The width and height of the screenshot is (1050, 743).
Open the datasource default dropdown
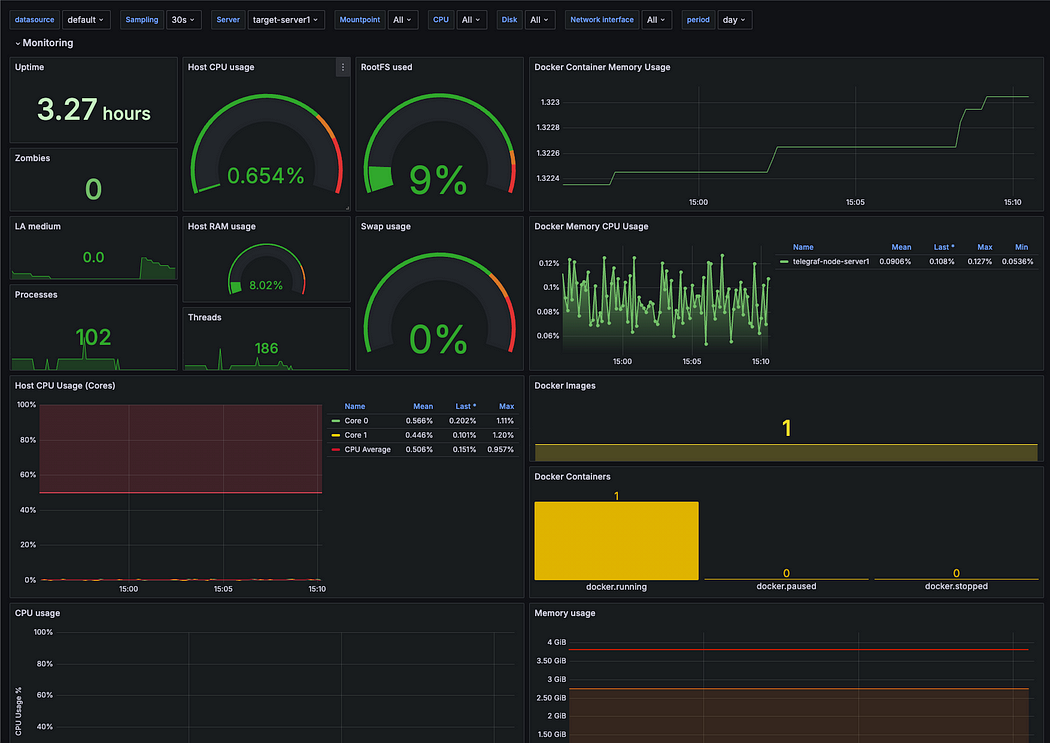(x=86, y=20)
